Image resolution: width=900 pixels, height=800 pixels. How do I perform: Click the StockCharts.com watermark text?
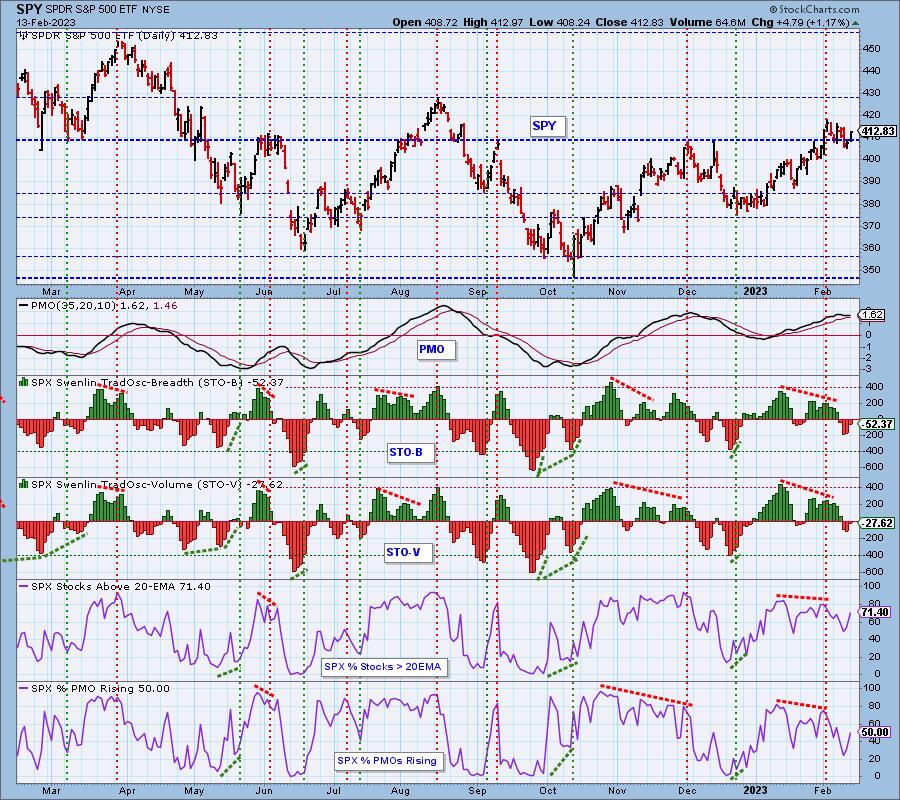814,9
